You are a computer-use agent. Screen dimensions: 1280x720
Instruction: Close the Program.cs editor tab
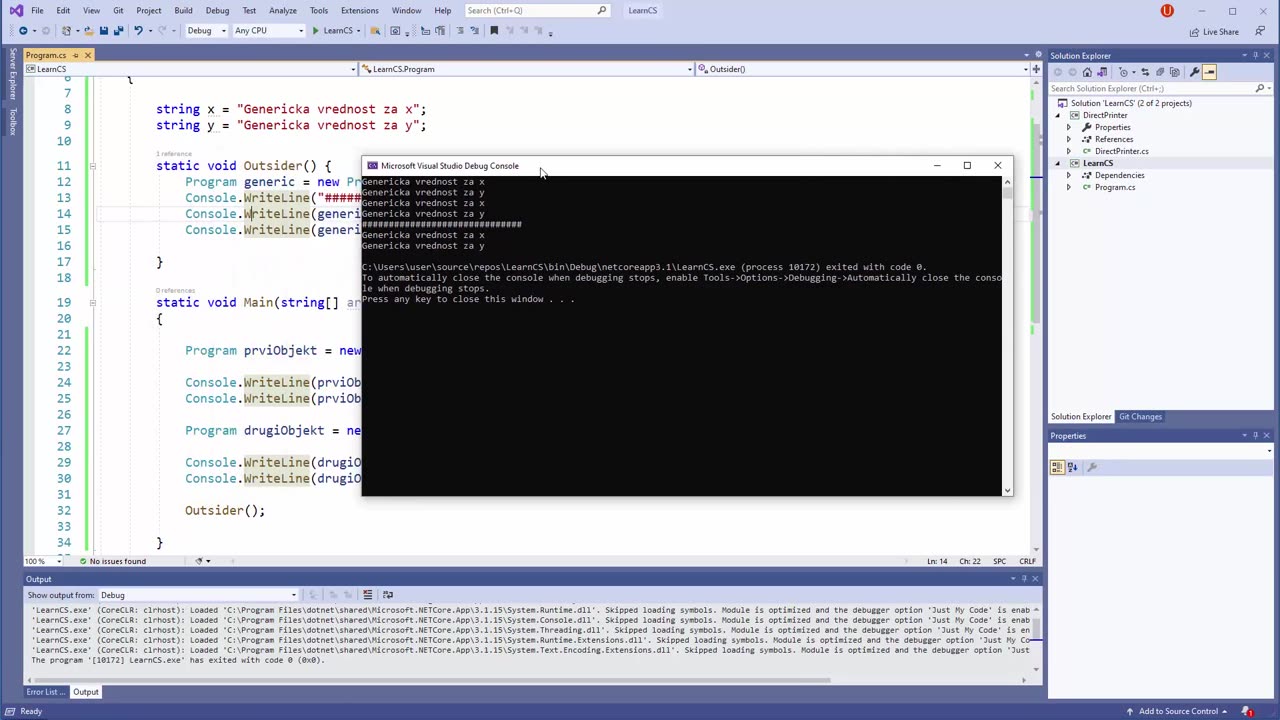tap(87, 55)
